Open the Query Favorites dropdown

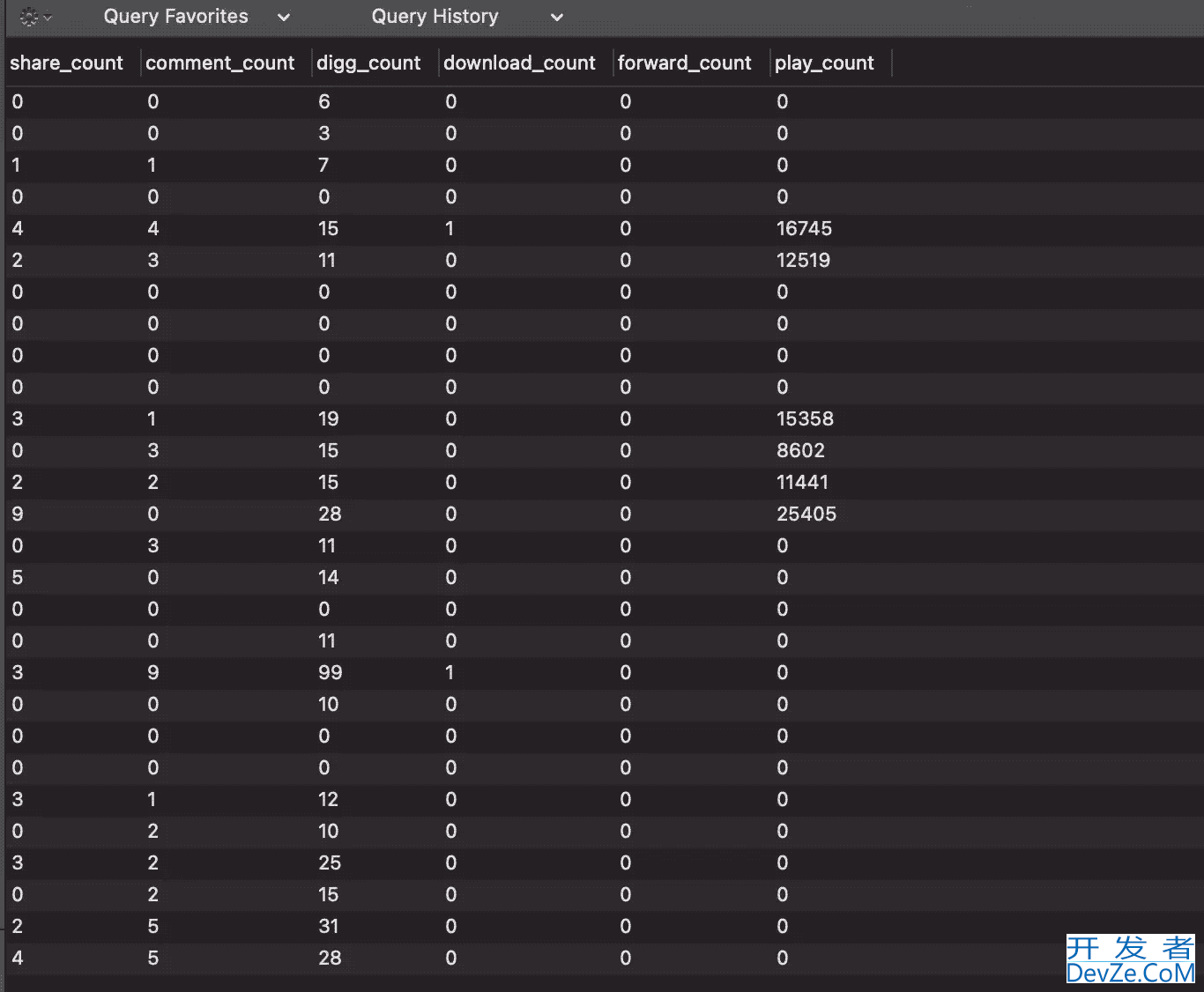(197, 17)
